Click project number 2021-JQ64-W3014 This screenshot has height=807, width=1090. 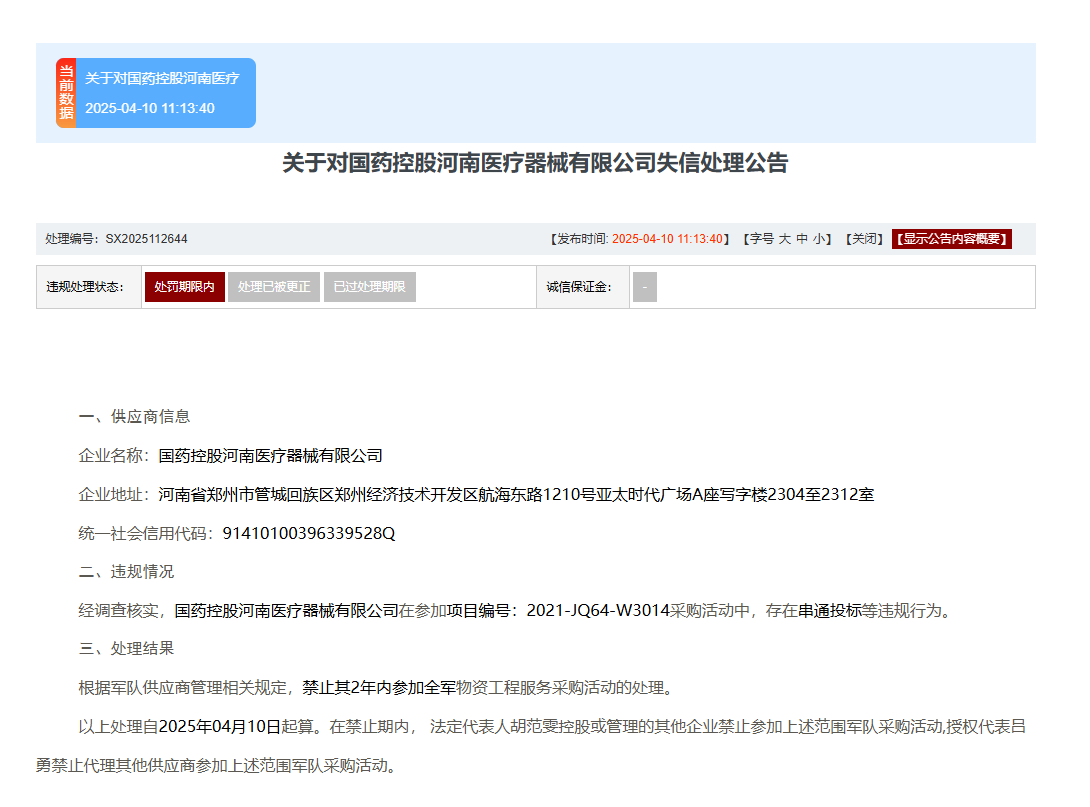pyautogui.click(x=598, y=610)
